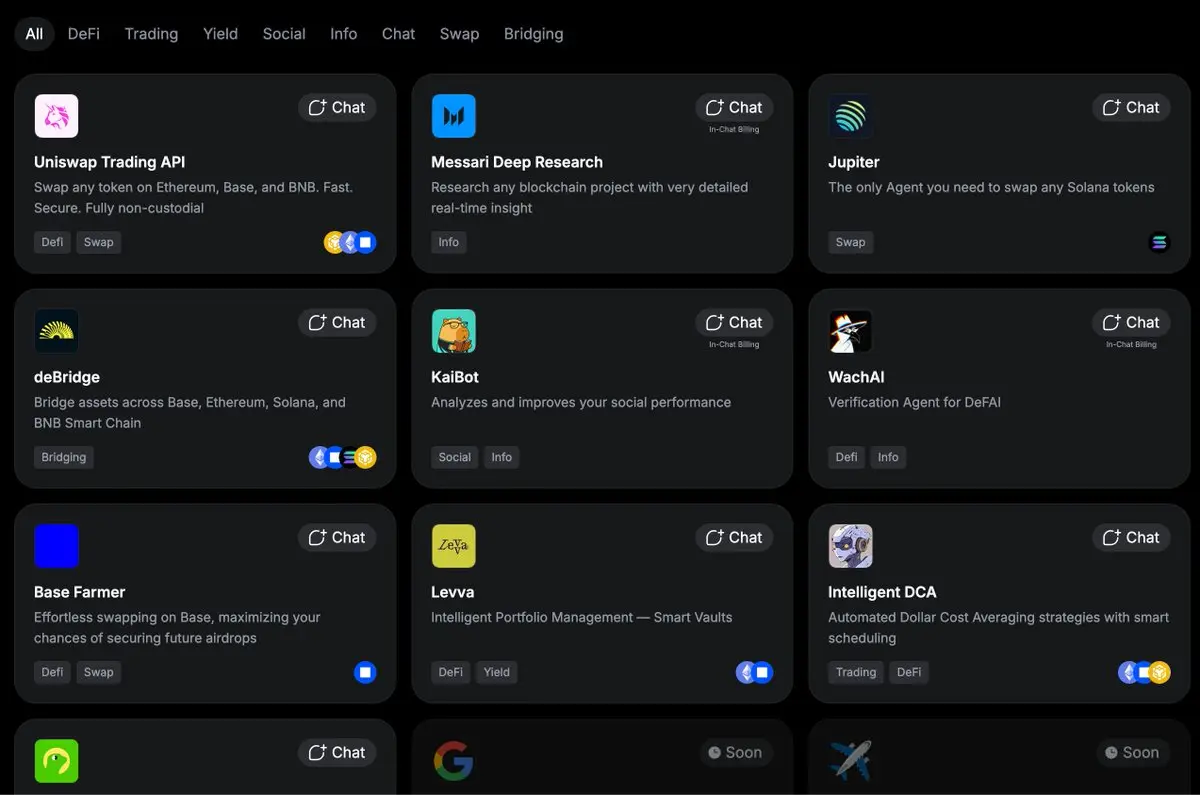Click the airplane icon on Soon card
Viewport: 1200px width, 795px height.
pos(850,761)
